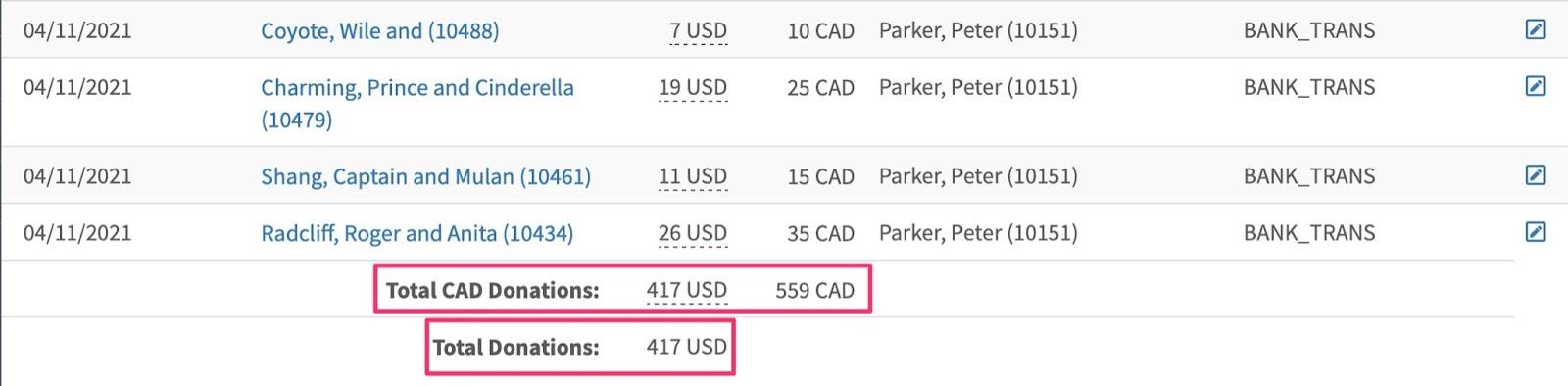Edit the Charming, Prince and Cinderella donation
Image resolution: width=1568 pixels, height=386 pixels.
[x=1536, y=86]
